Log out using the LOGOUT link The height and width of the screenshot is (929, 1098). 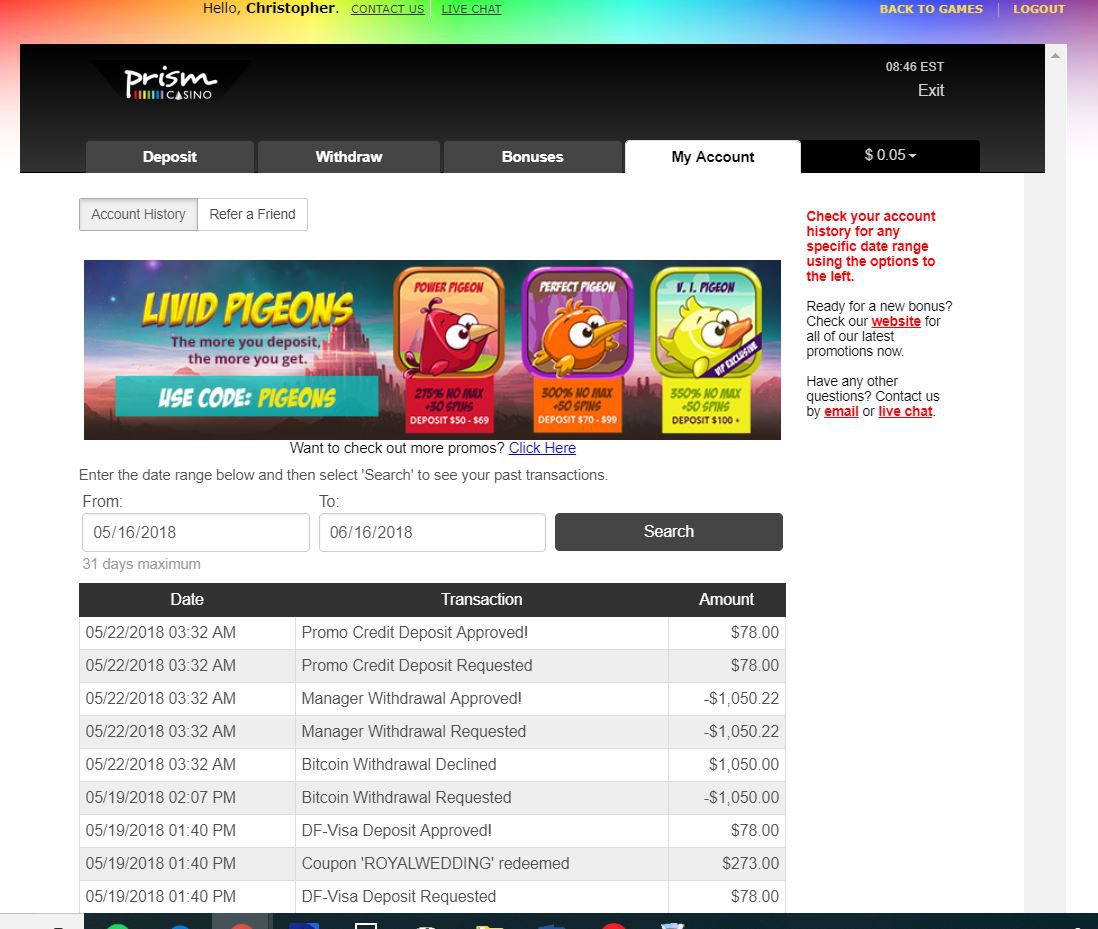1038,9
